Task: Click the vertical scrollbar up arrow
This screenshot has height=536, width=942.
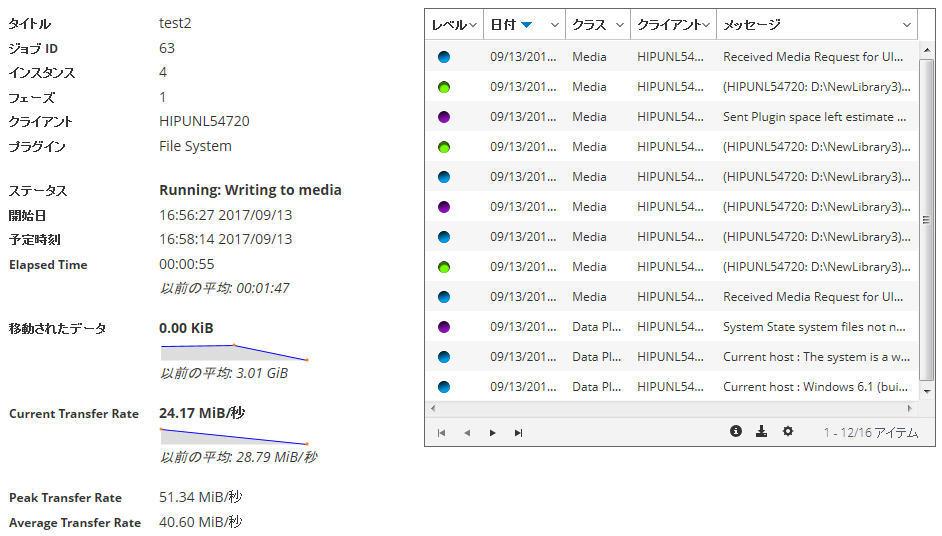Action: click(927, 50)
